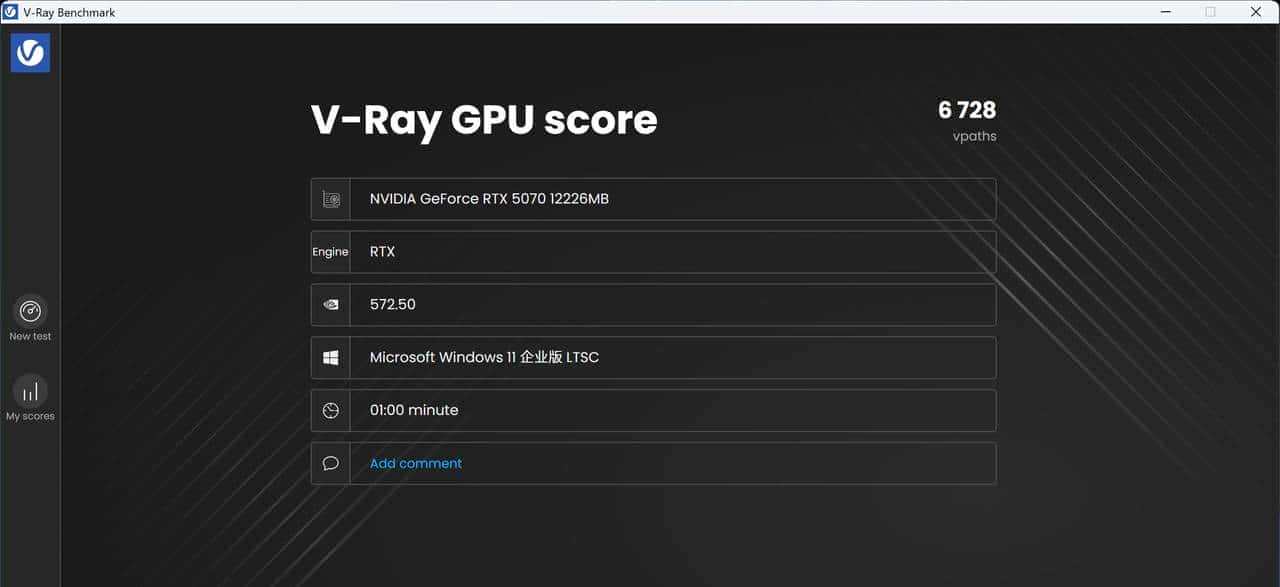The image size is (1280, 587).
Task: Click the V-Ray logo in the sidebar
Action: (29, 52)
